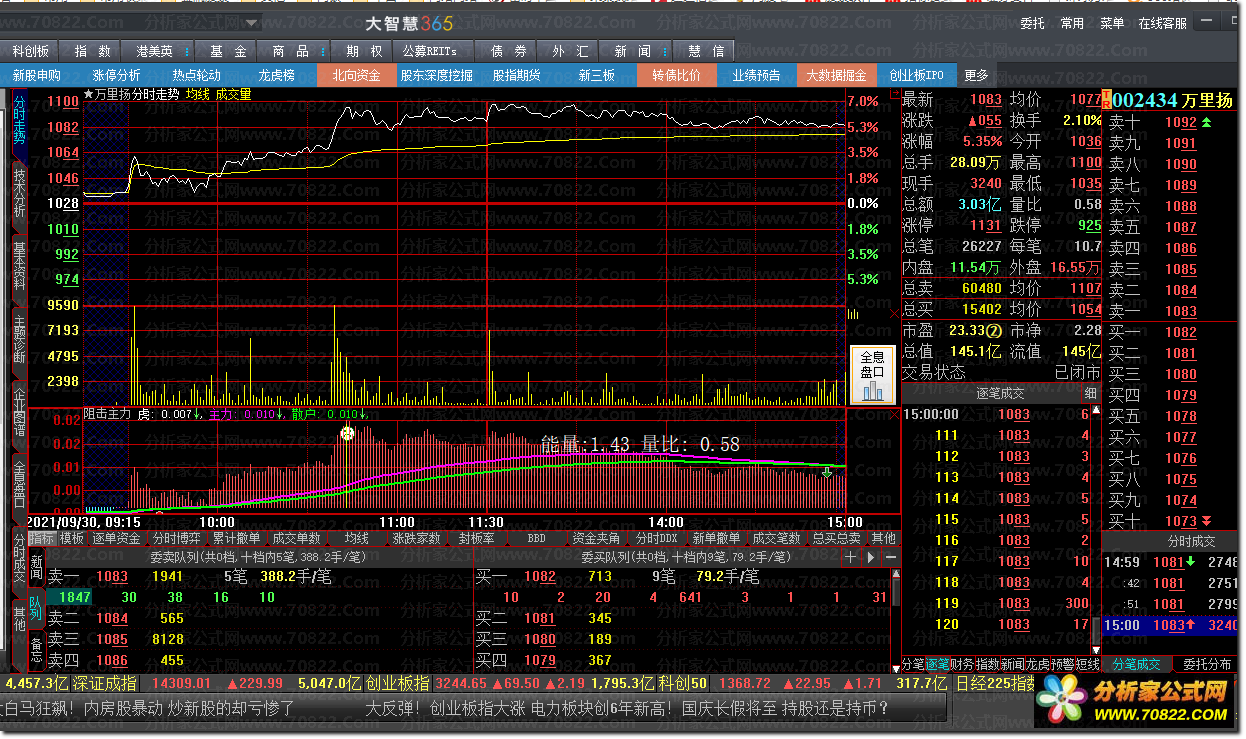1246x739 pixels.
Task: Select the 财务 tab under 逐笔成交
Action: click(x=962, y=664)
